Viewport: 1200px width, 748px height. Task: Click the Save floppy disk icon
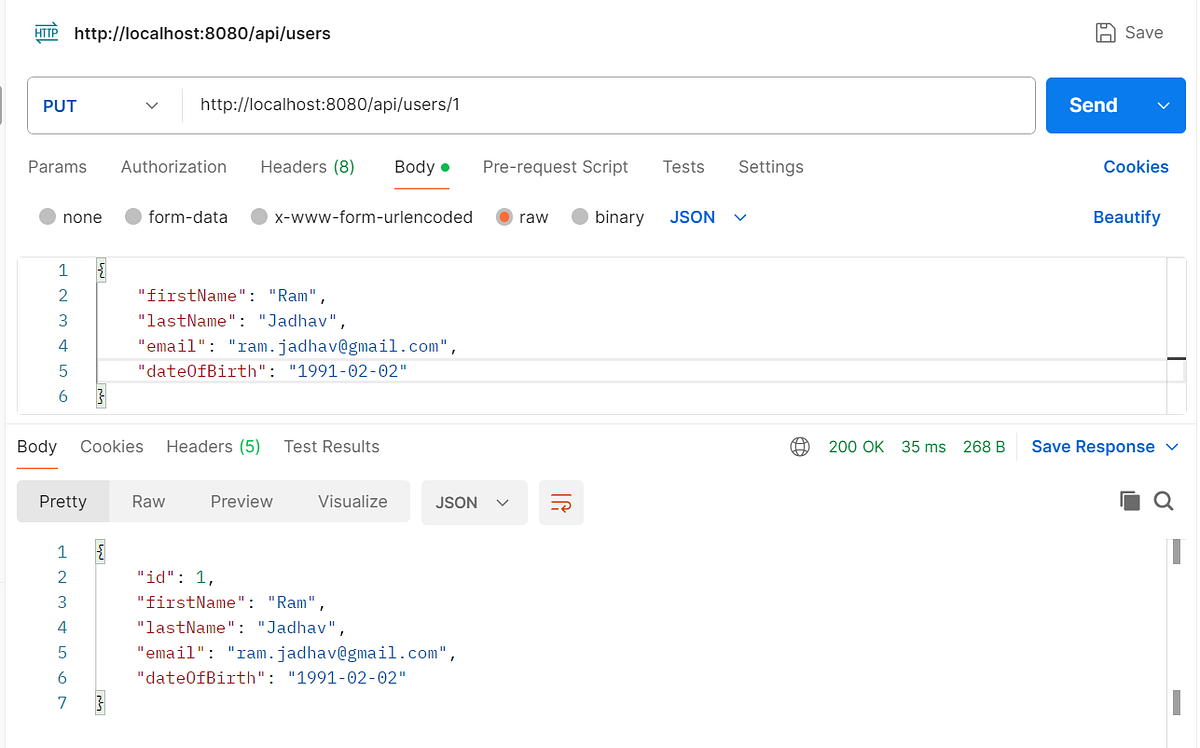(1106, 33)
